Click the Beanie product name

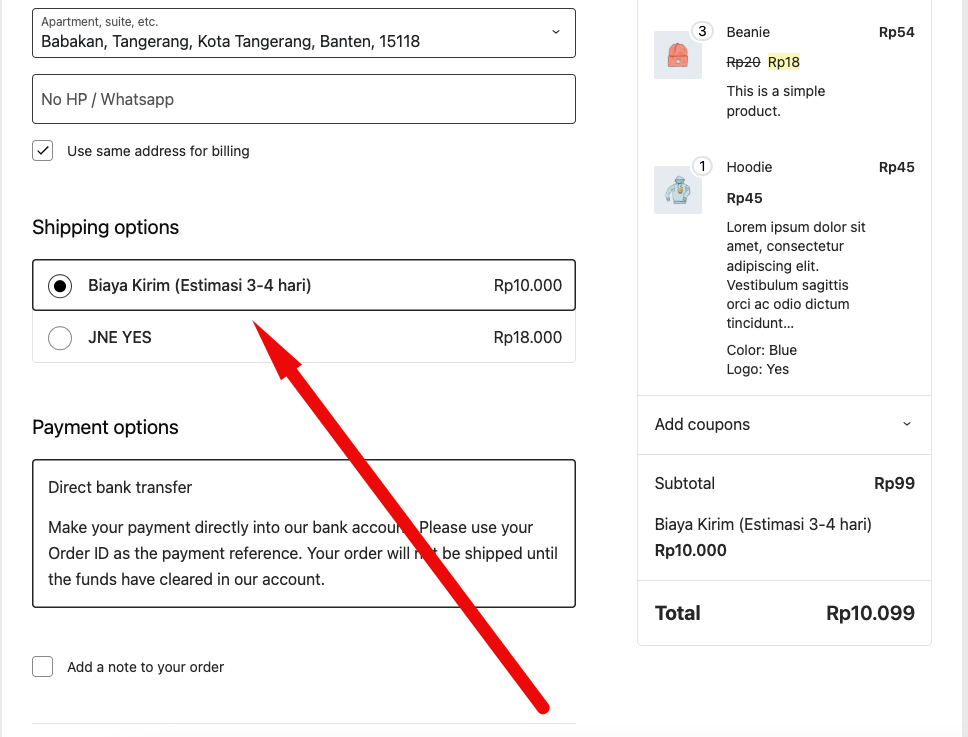coord(748,32)
